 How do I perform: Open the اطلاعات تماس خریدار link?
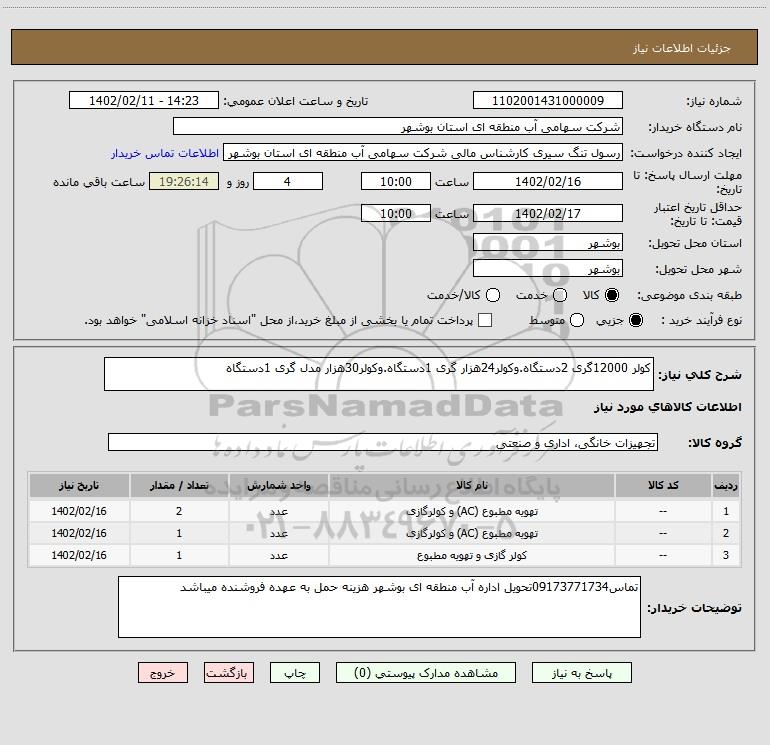[165, 153]
